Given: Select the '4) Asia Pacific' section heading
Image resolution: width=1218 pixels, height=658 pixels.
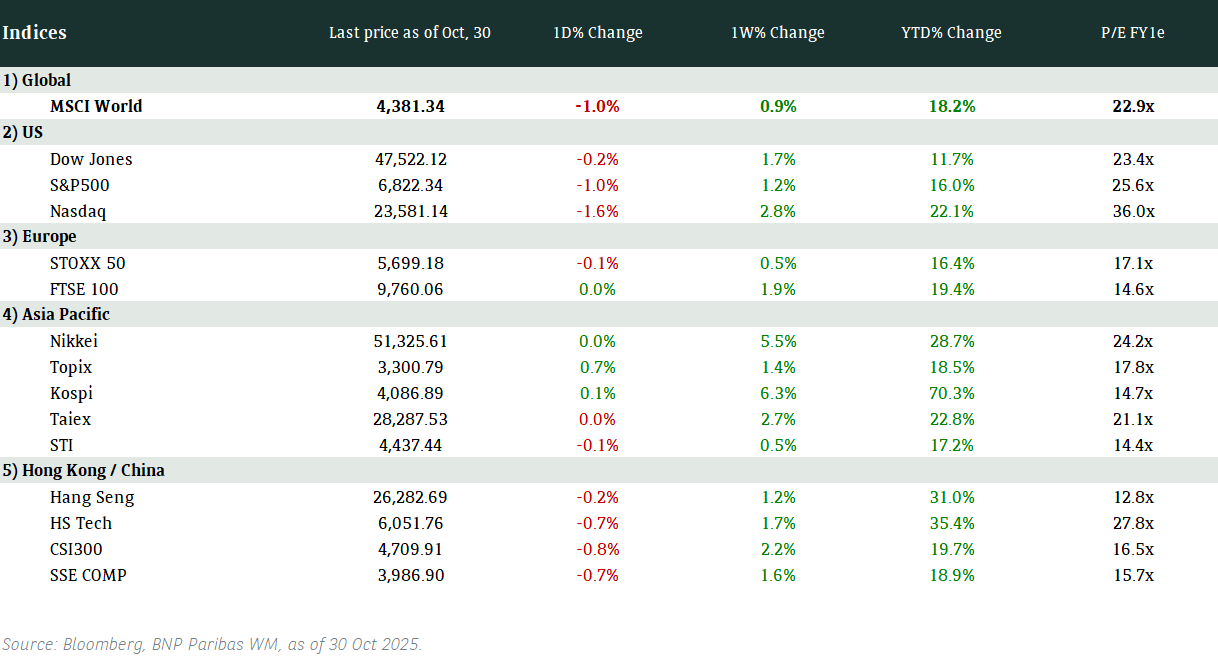Looking at the screenshot, I should [56, 315].
